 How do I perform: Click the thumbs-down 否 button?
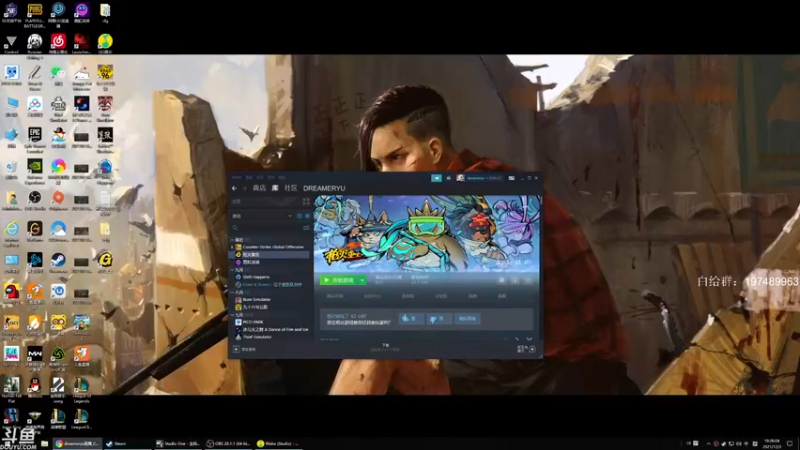pos(439,318)
